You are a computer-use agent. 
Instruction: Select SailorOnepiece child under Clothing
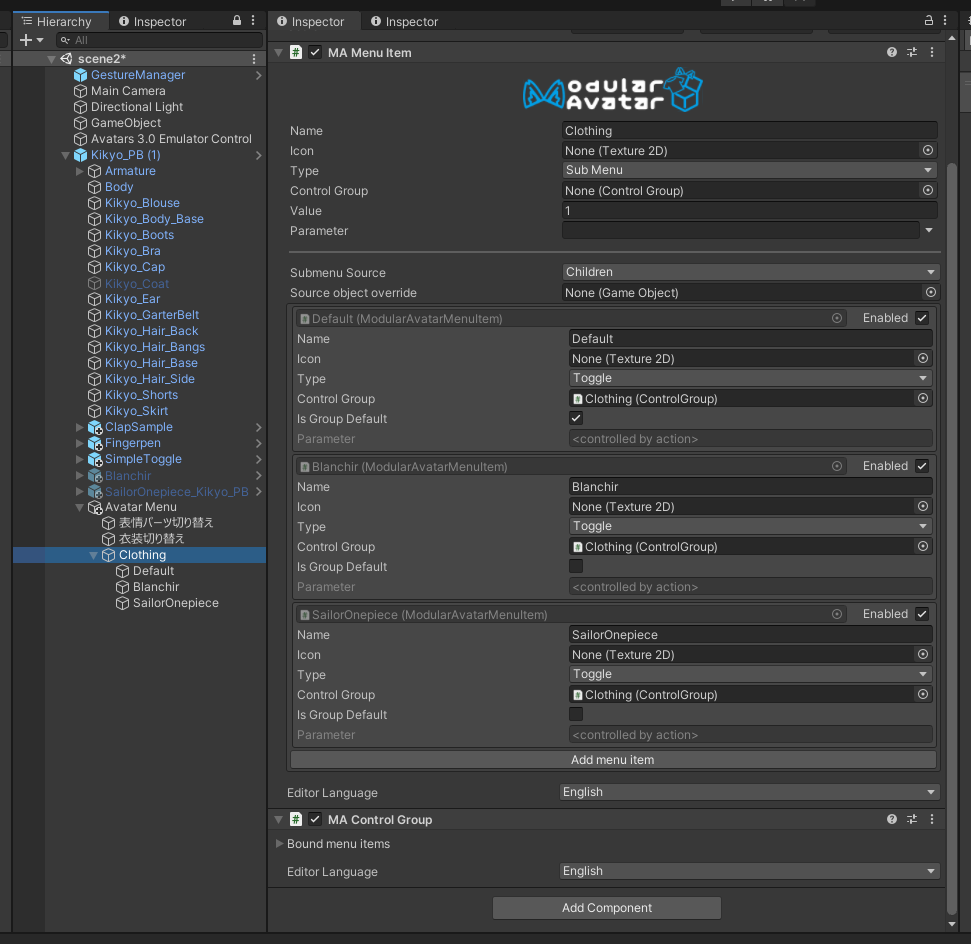(x=175, y=603)
